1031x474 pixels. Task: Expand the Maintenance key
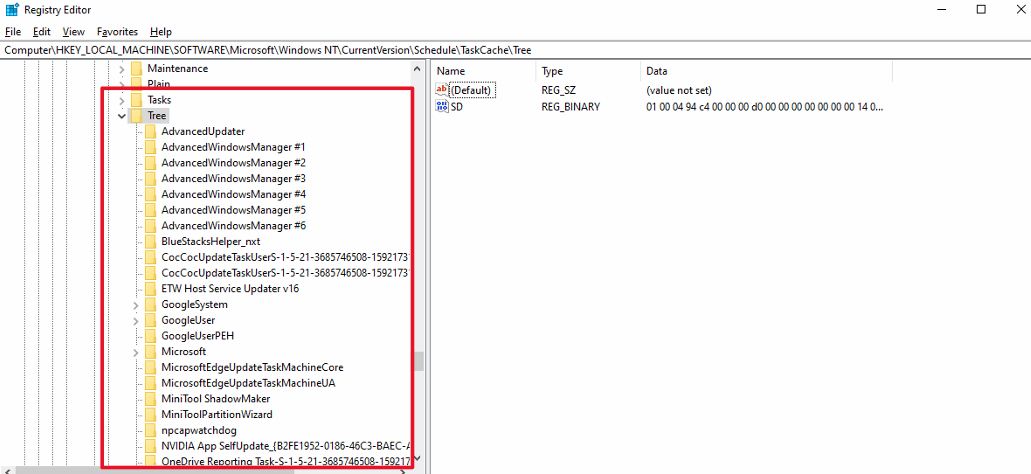(x=122, y=68)
